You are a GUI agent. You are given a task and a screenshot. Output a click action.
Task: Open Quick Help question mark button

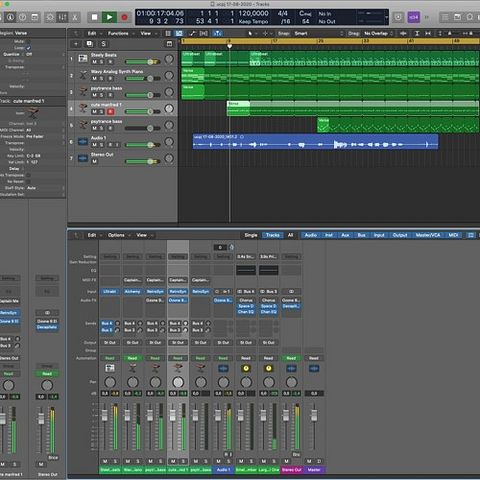pyautogui.click(x=22, y=17)
